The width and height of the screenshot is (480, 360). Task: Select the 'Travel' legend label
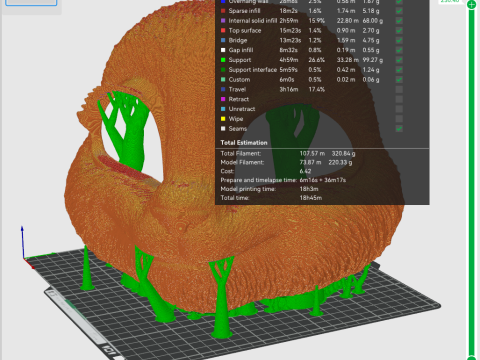tap(237, 89)
